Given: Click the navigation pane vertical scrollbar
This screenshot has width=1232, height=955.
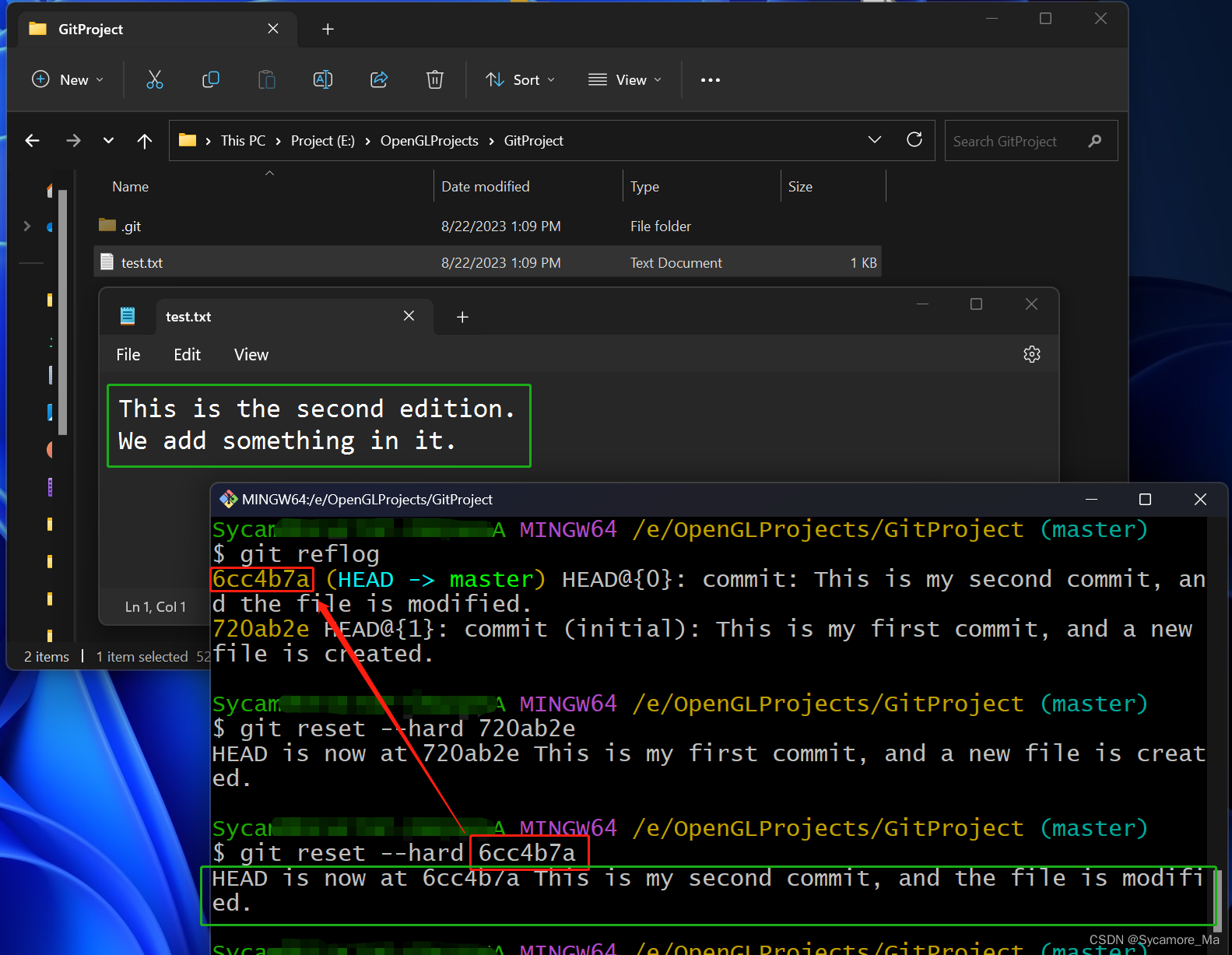Looking at the screenshot, I should click(x=62, y=311).
